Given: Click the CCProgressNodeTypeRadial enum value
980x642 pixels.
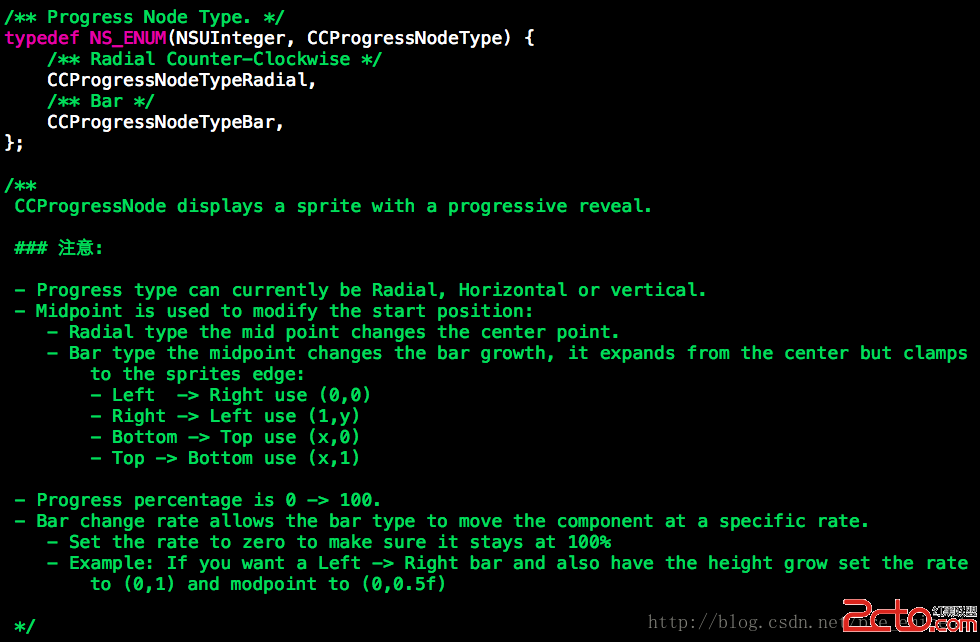Looking at the screenshot, I should pos(181,80).
